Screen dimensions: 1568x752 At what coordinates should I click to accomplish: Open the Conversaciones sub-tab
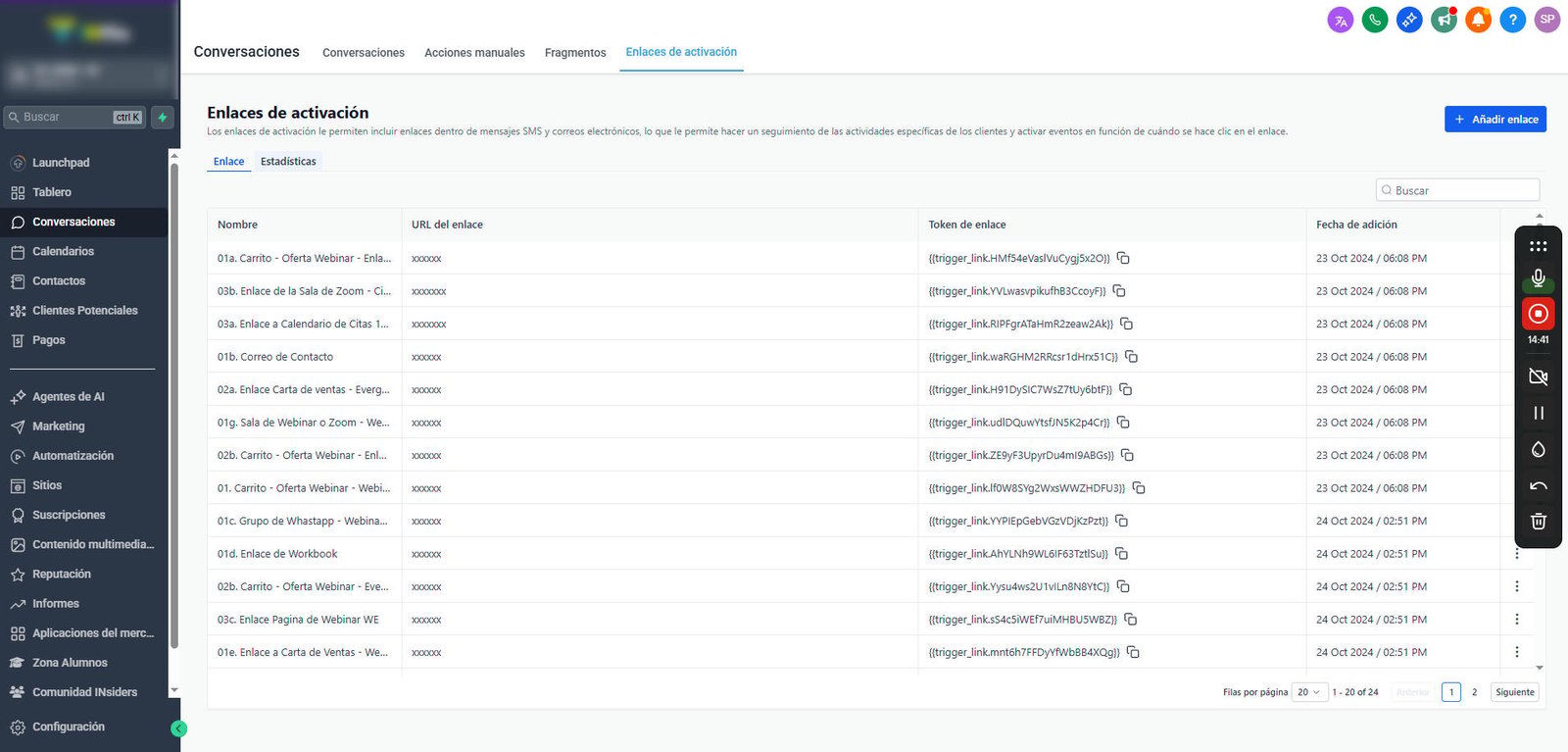coord(364,53)
